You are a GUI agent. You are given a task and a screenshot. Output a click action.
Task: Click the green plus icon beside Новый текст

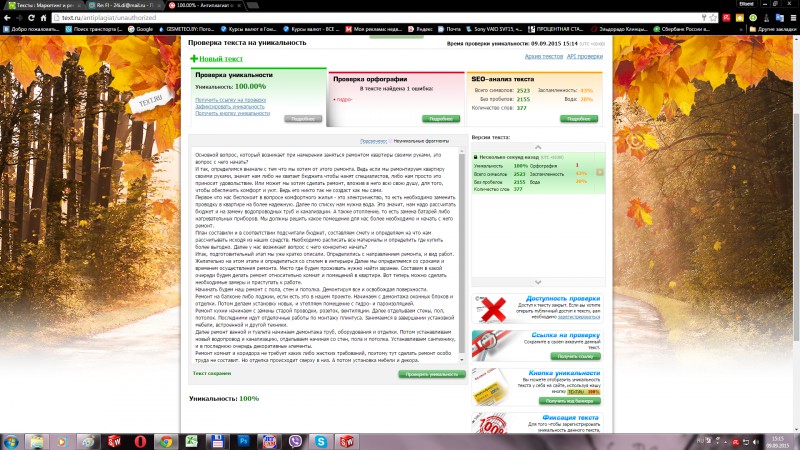click(x=193, y=59)
